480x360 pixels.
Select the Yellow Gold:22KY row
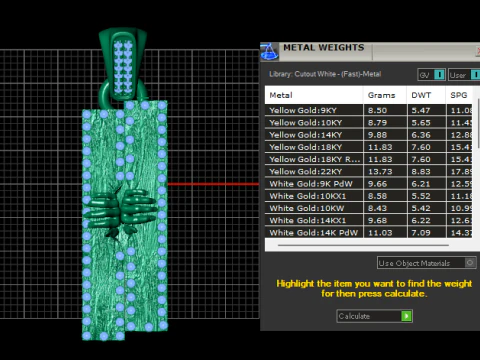[368, 172]
